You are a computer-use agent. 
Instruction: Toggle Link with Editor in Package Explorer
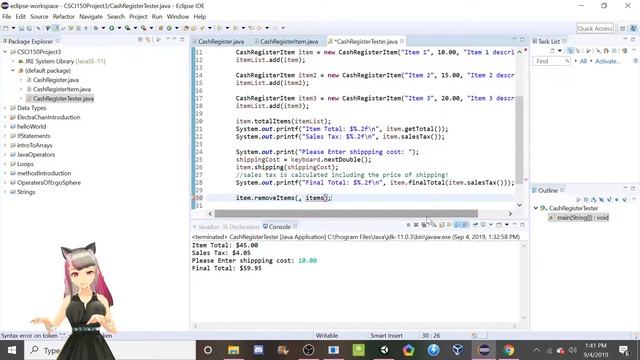[148, 40]
